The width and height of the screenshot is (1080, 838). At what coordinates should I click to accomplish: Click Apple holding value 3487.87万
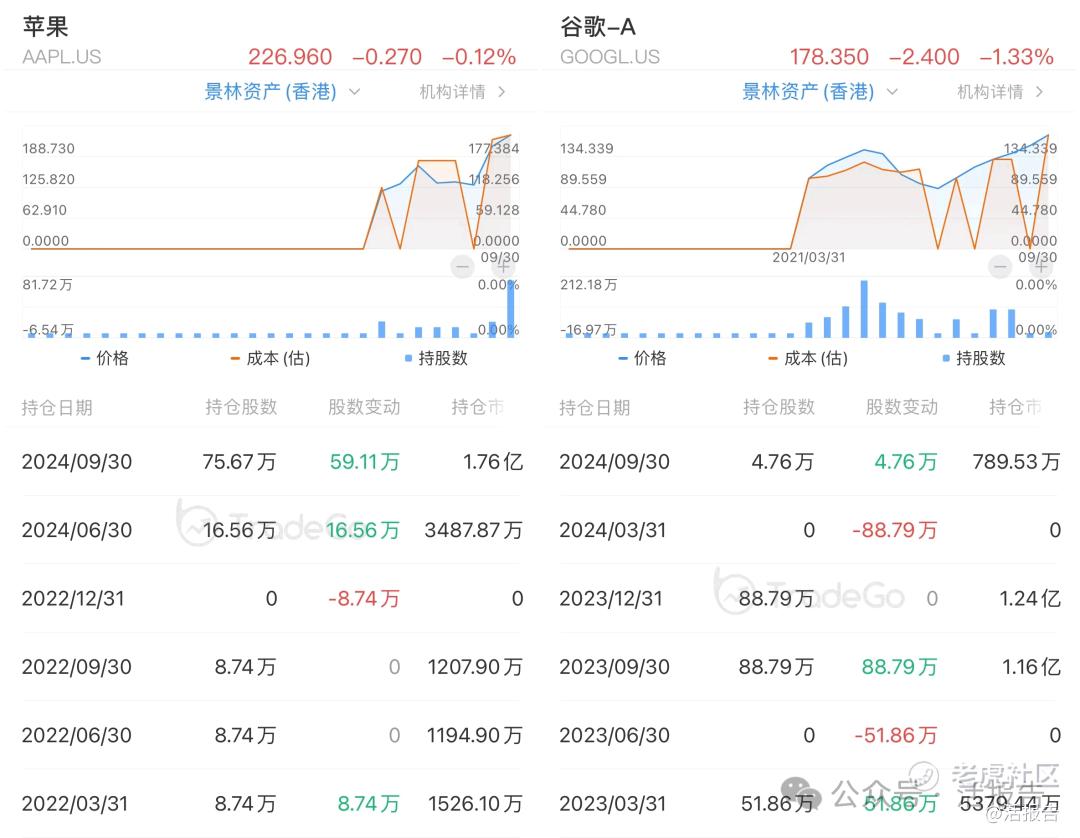(474, 530)
